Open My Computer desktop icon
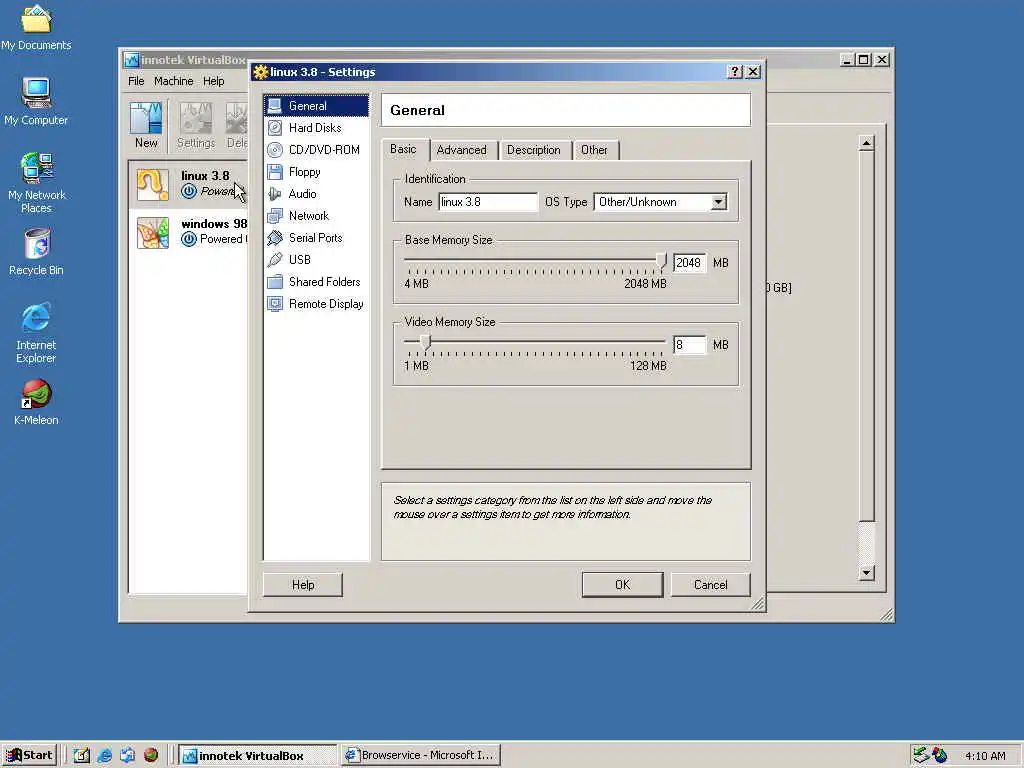 coord(36,101)
